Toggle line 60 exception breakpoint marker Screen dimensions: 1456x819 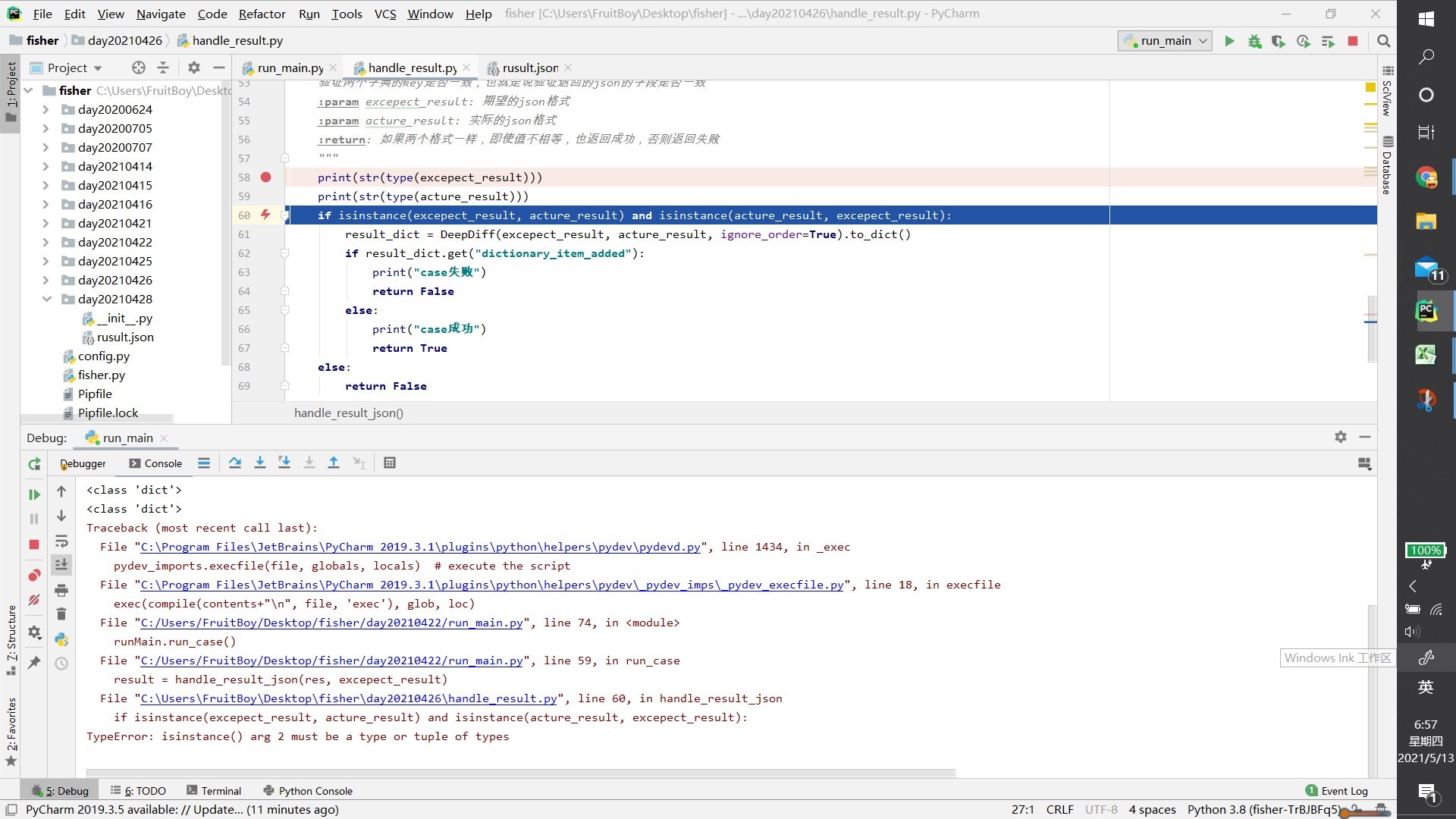[x=265, y=215]
